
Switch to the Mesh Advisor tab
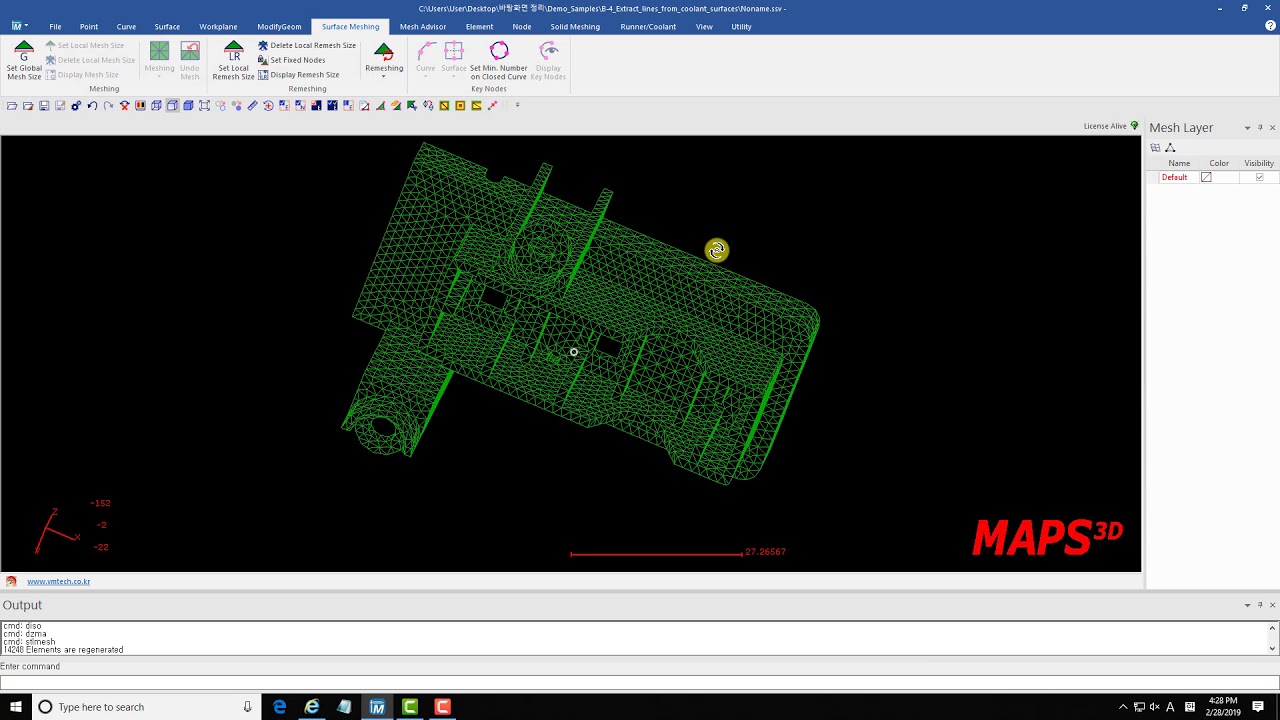pyautogui.click(x=423, y=27)
